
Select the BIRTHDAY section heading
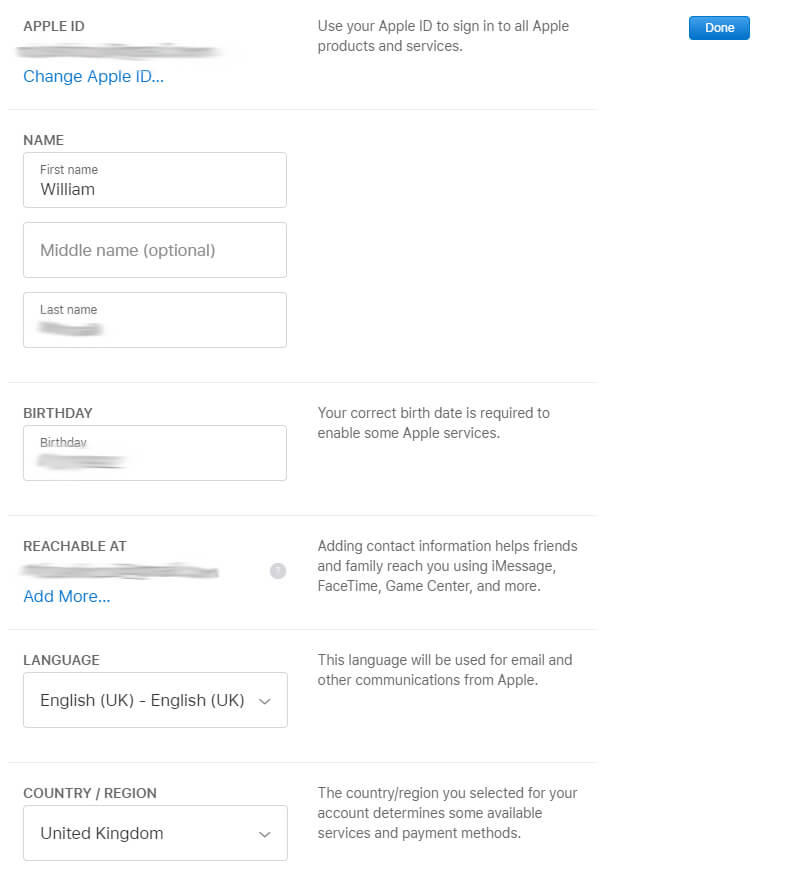point(57,413)
